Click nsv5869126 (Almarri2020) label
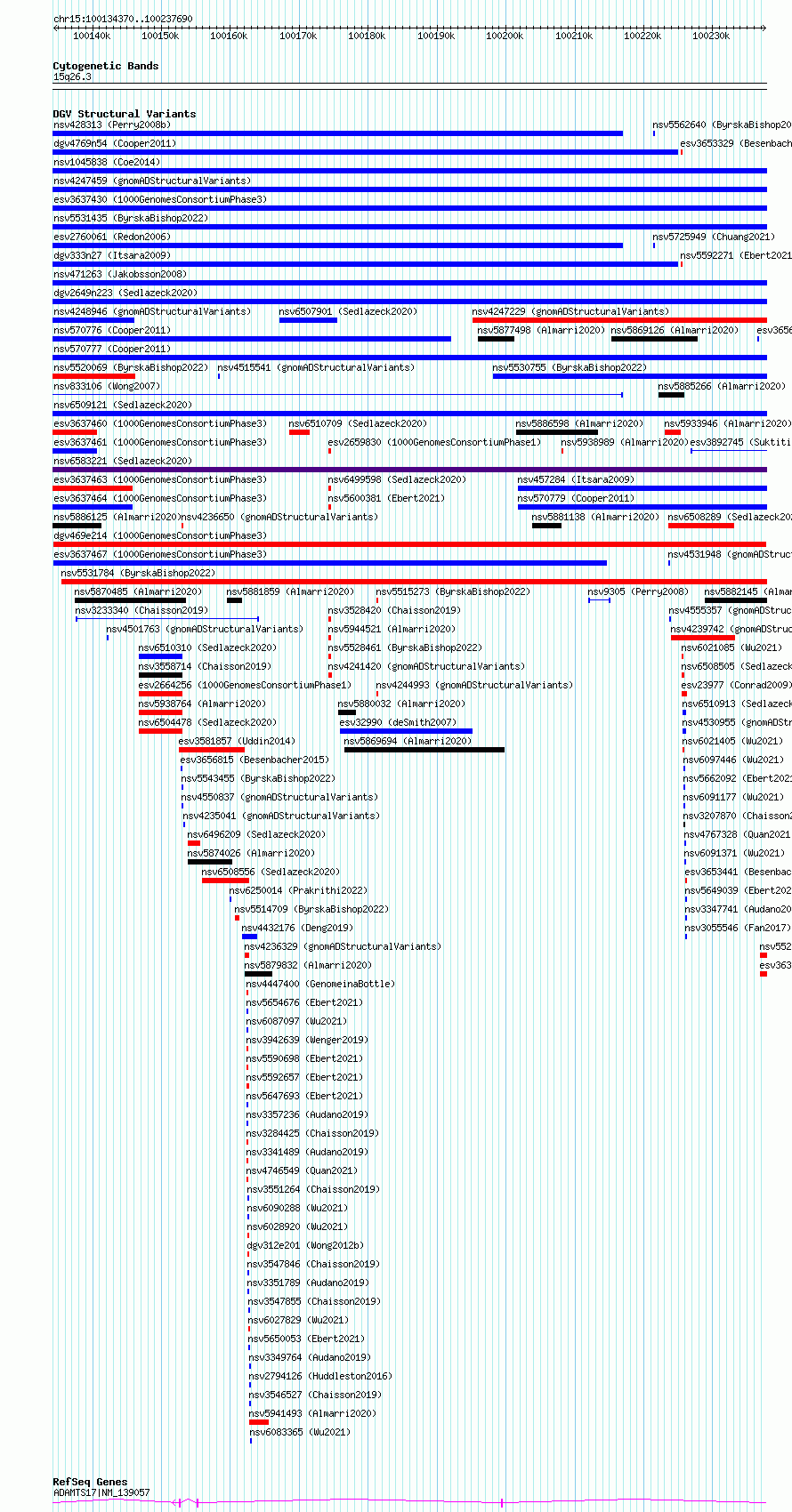The image size is (792, 1512). 675,331
